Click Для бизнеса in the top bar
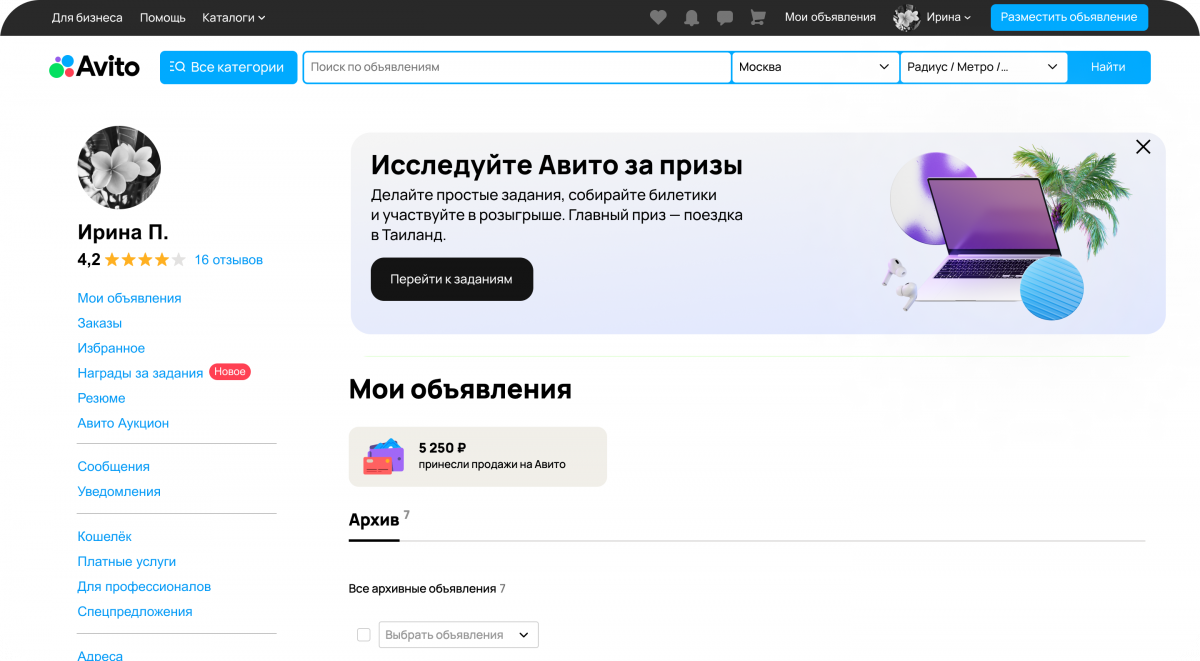This screenshot has height=661, width=1200. [x=87, y=17]
